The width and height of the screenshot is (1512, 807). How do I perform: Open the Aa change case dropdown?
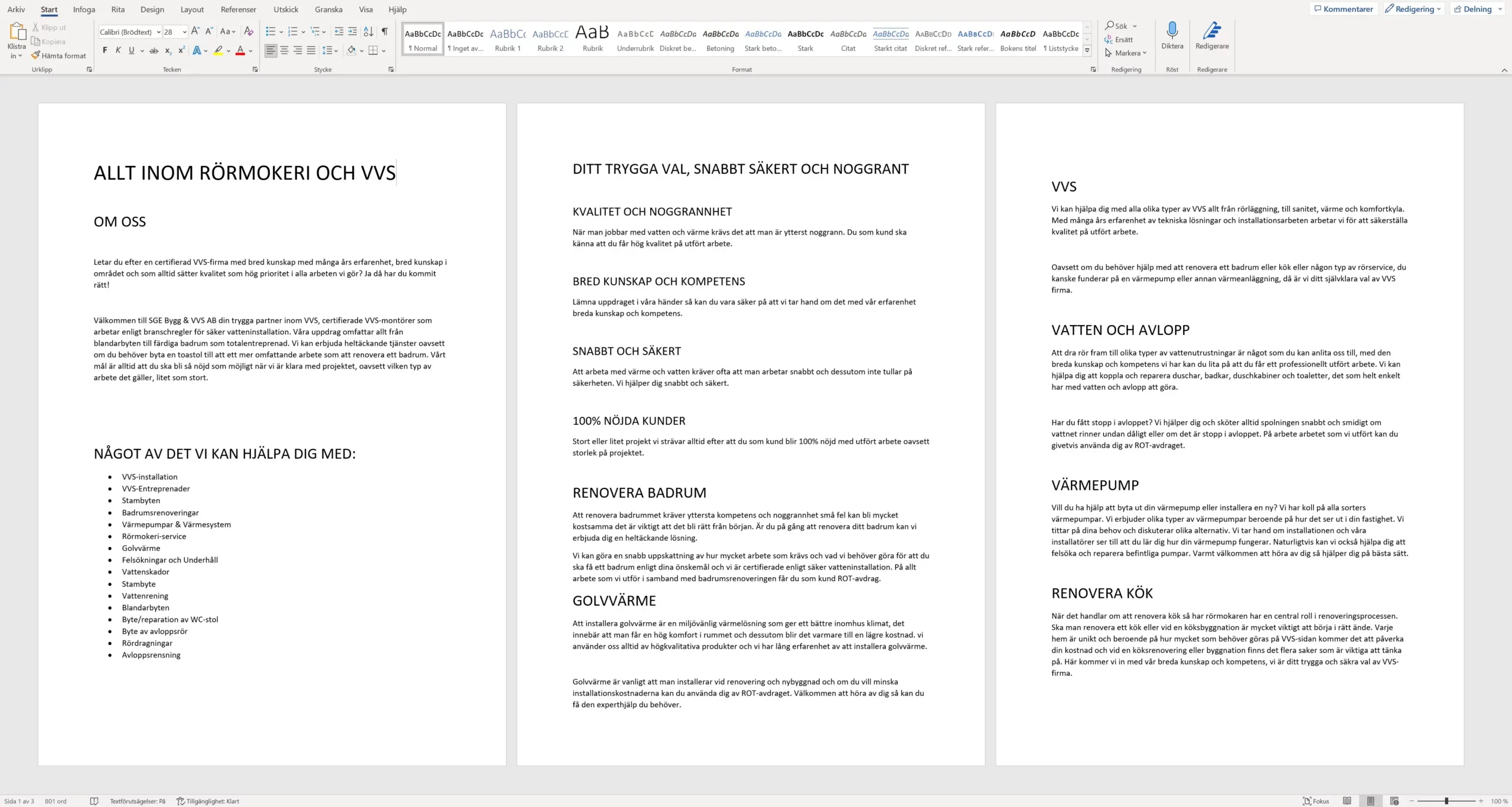(x=228, y=31)
